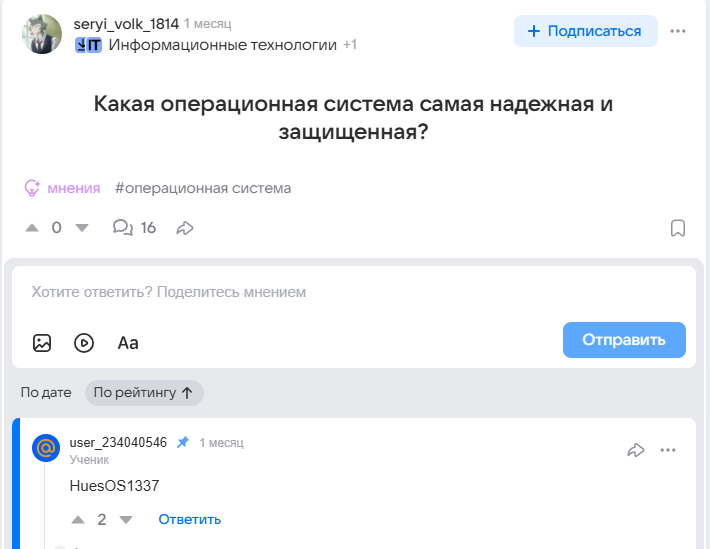
Task: Downvote the HuesOS1337 answer
Action: click(126, 520)
